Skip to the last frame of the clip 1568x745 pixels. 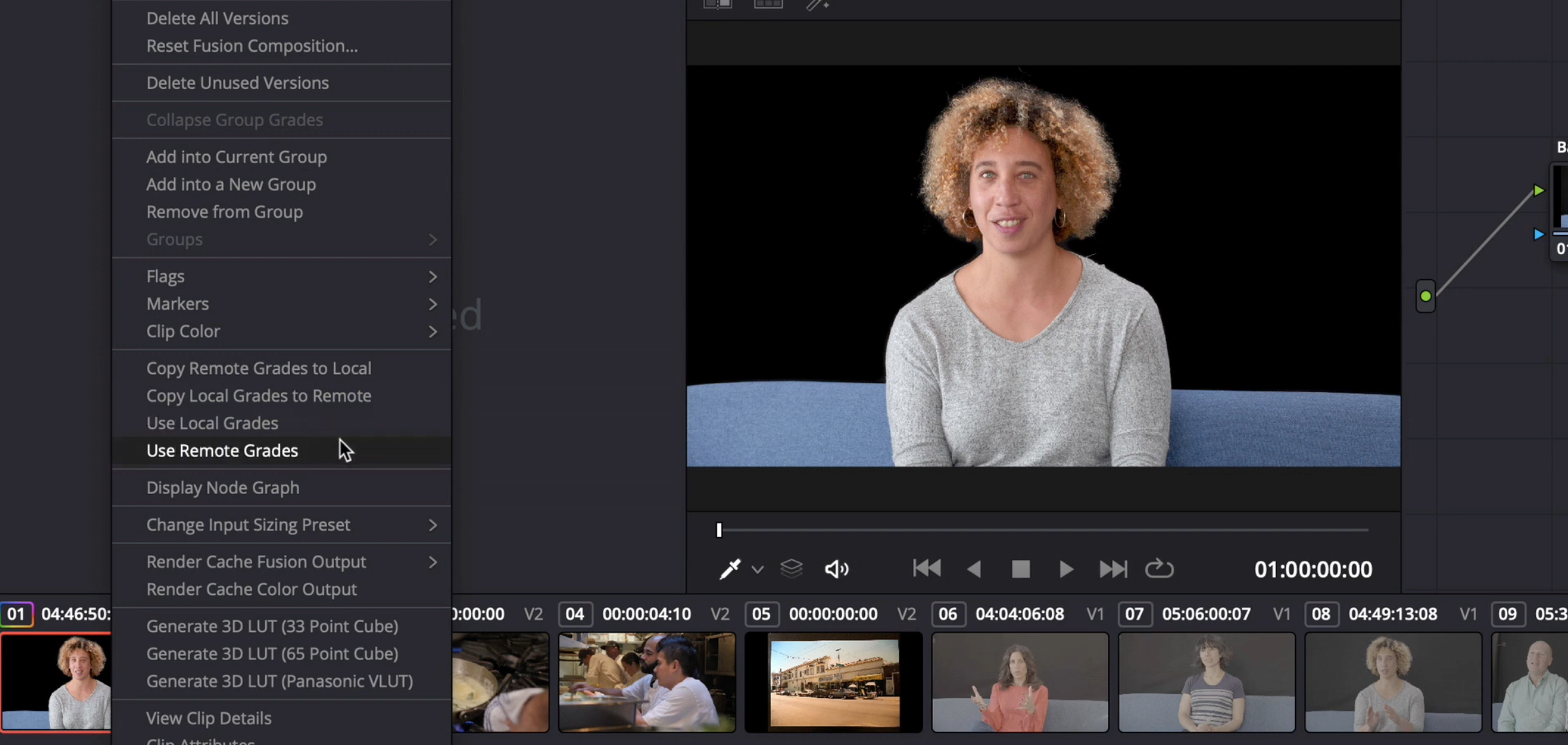[1113, 569]
